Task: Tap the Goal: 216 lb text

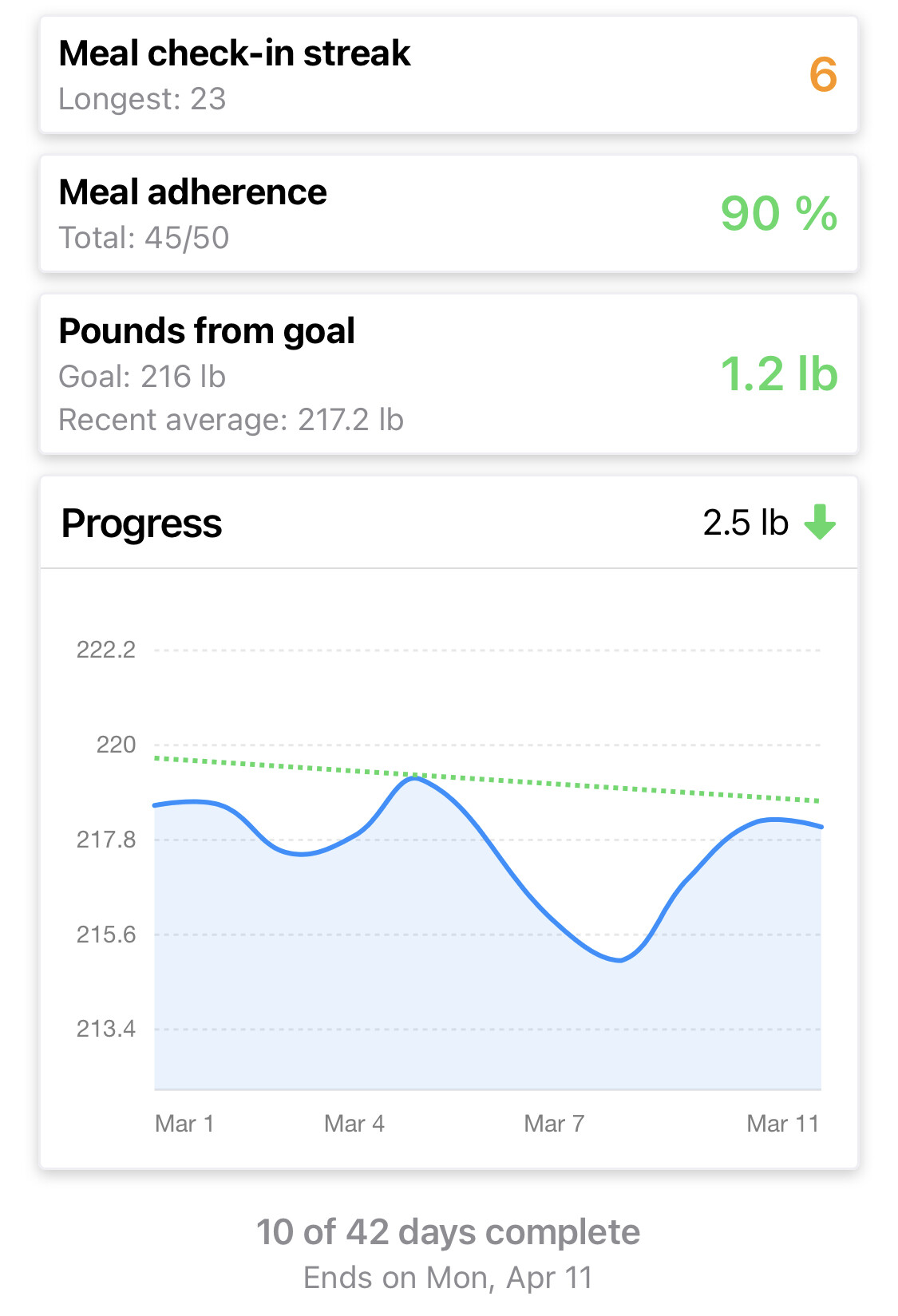Action: 142,377
